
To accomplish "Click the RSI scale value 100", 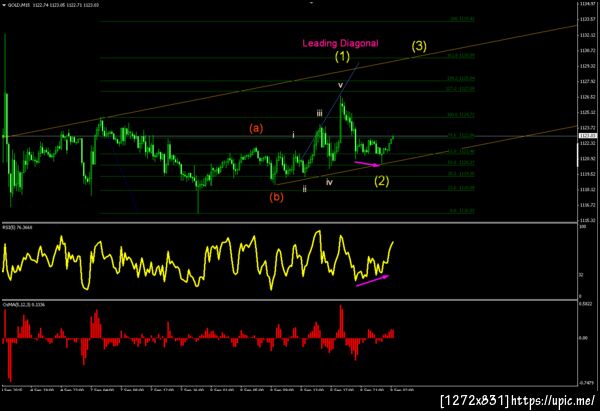I will pos(582,227).
